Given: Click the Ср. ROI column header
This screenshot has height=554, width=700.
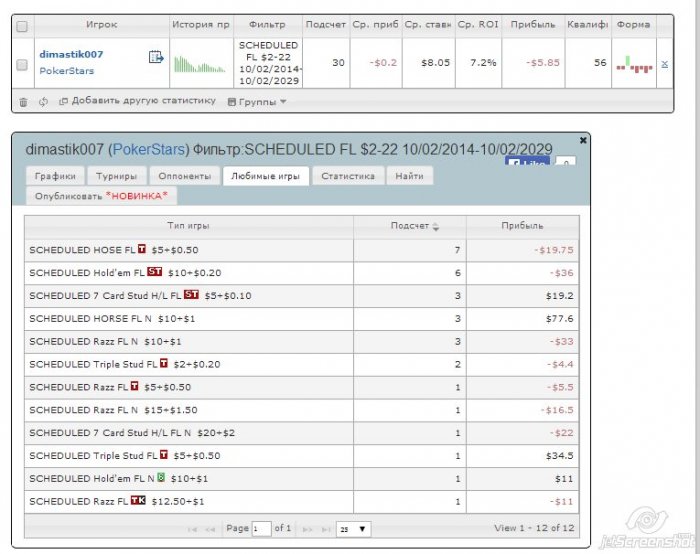Looking at the screenshot, I should click(478, 25).
